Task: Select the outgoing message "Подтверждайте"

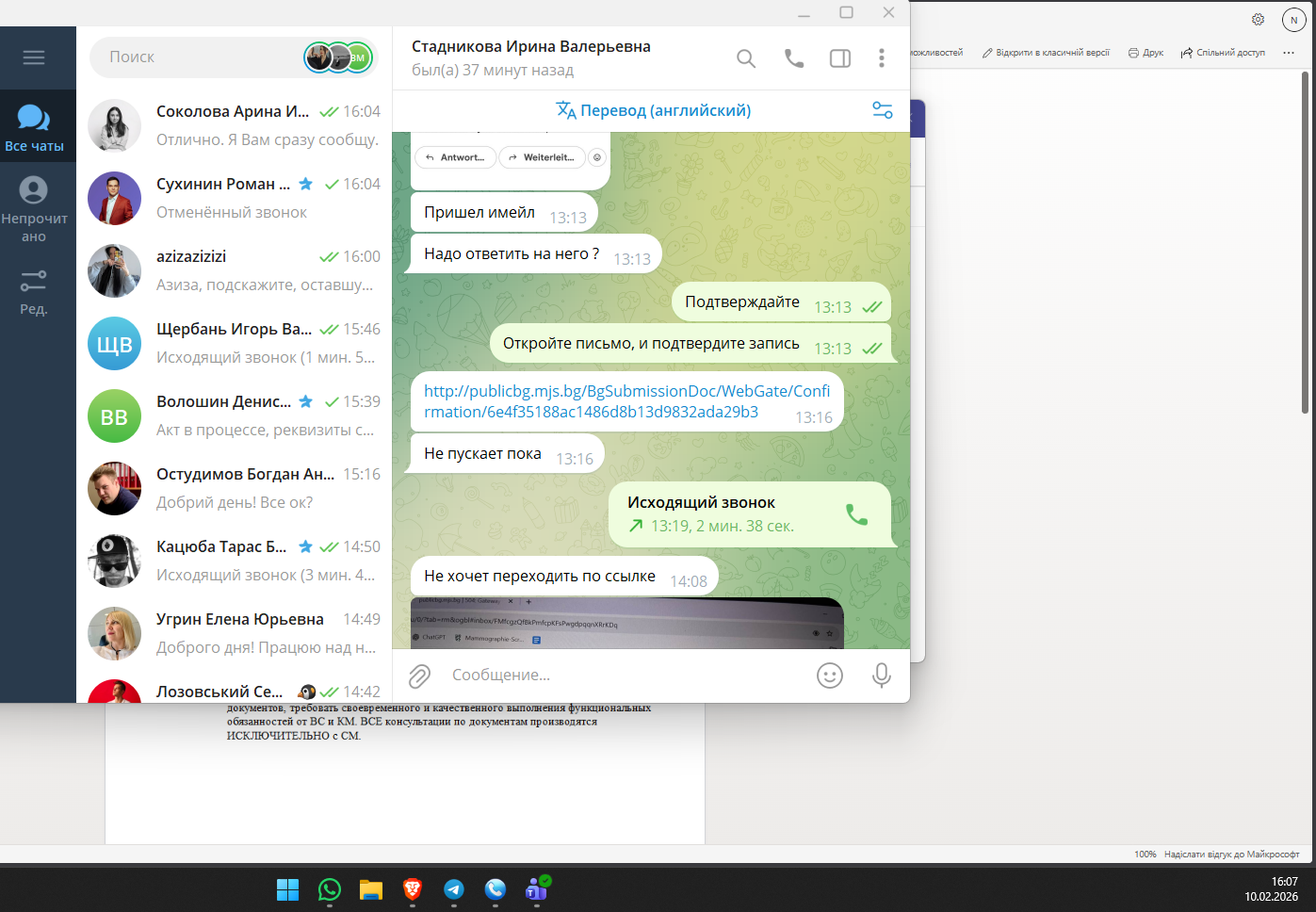Action: (781, 302)
